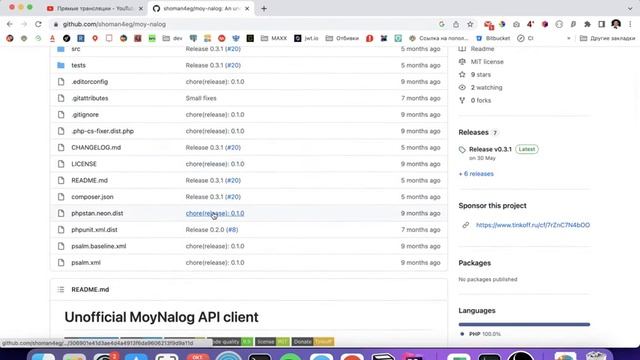Image resolution: width=640 pixels, height=360 pixels.
Task: Show the + 6 releases link
Action: tap(476, 174)
